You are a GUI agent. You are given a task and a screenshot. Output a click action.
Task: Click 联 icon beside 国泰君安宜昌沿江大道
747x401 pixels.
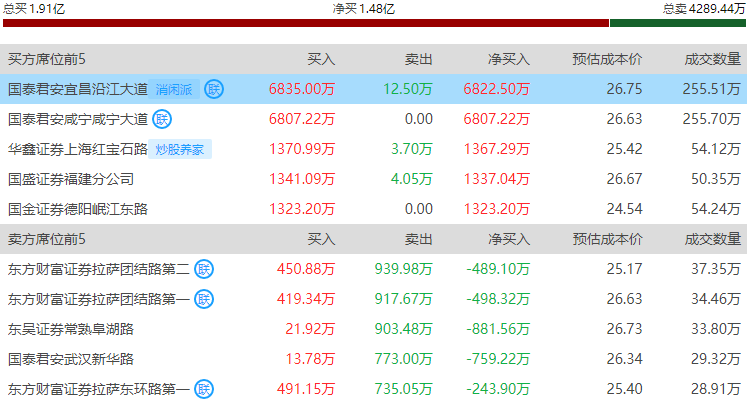point(214,89)
